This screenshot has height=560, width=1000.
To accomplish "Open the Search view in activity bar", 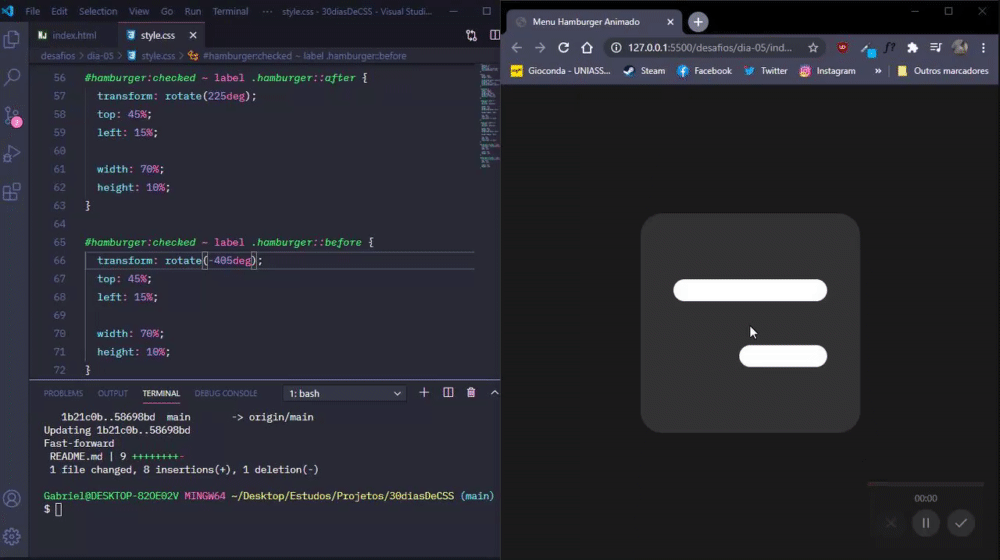I will (x=12, y=78).
